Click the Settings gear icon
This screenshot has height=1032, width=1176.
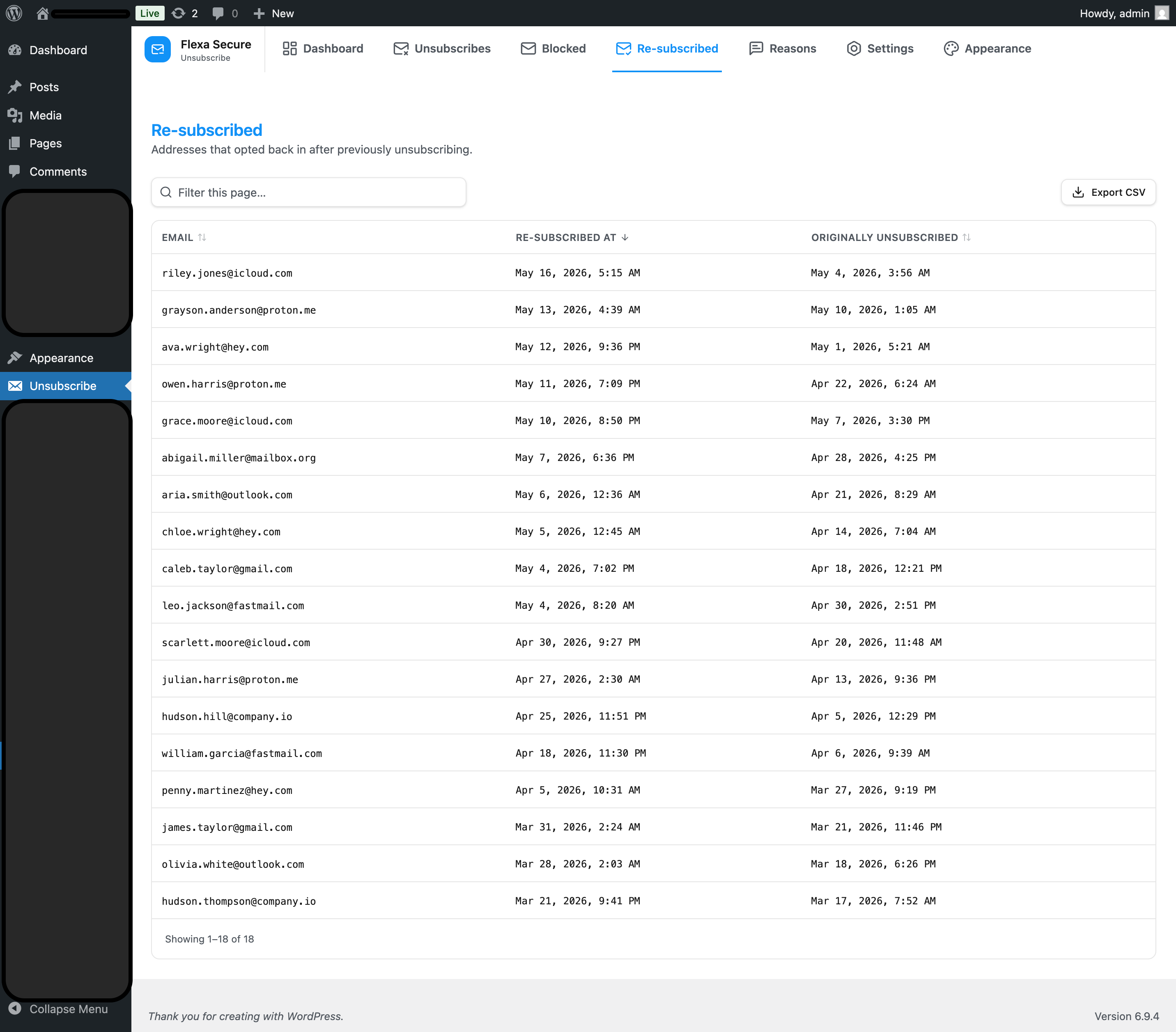coord(854,48)
